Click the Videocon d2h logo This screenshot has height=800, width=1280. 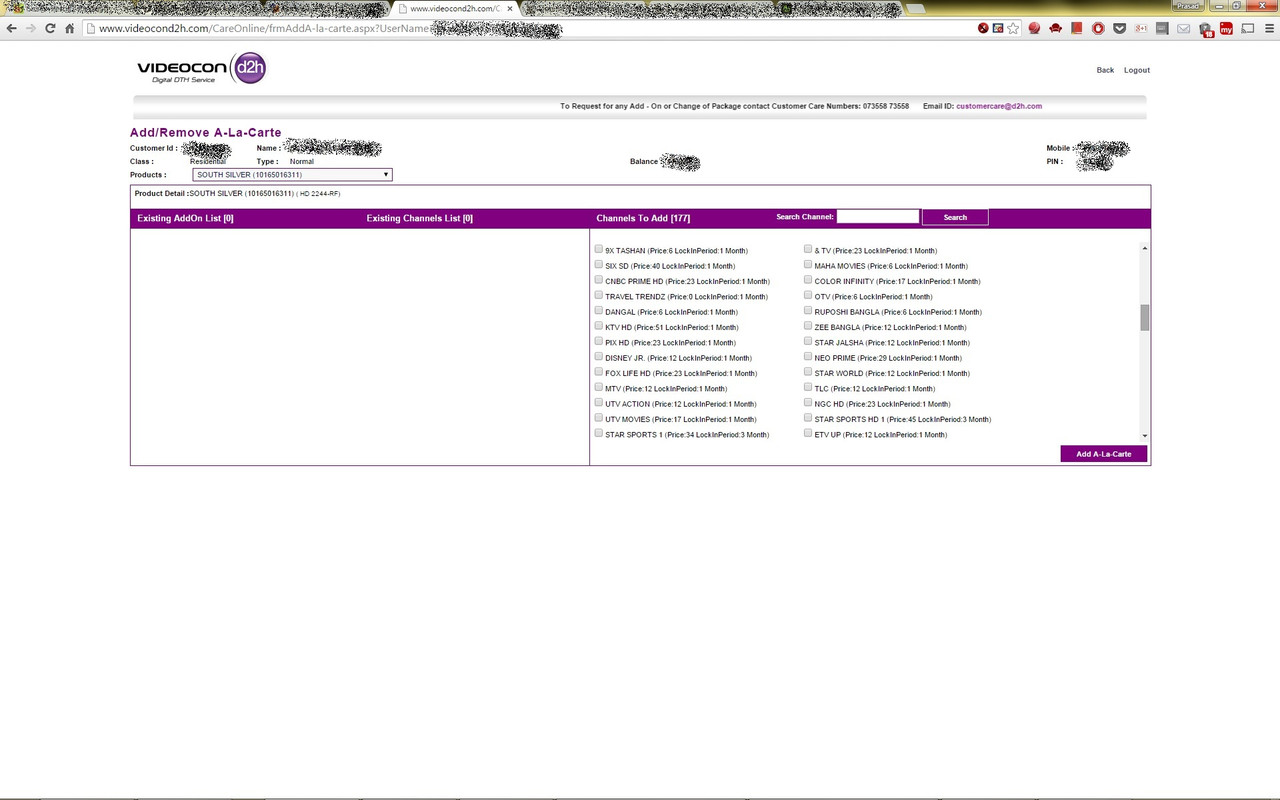point(201,68)
